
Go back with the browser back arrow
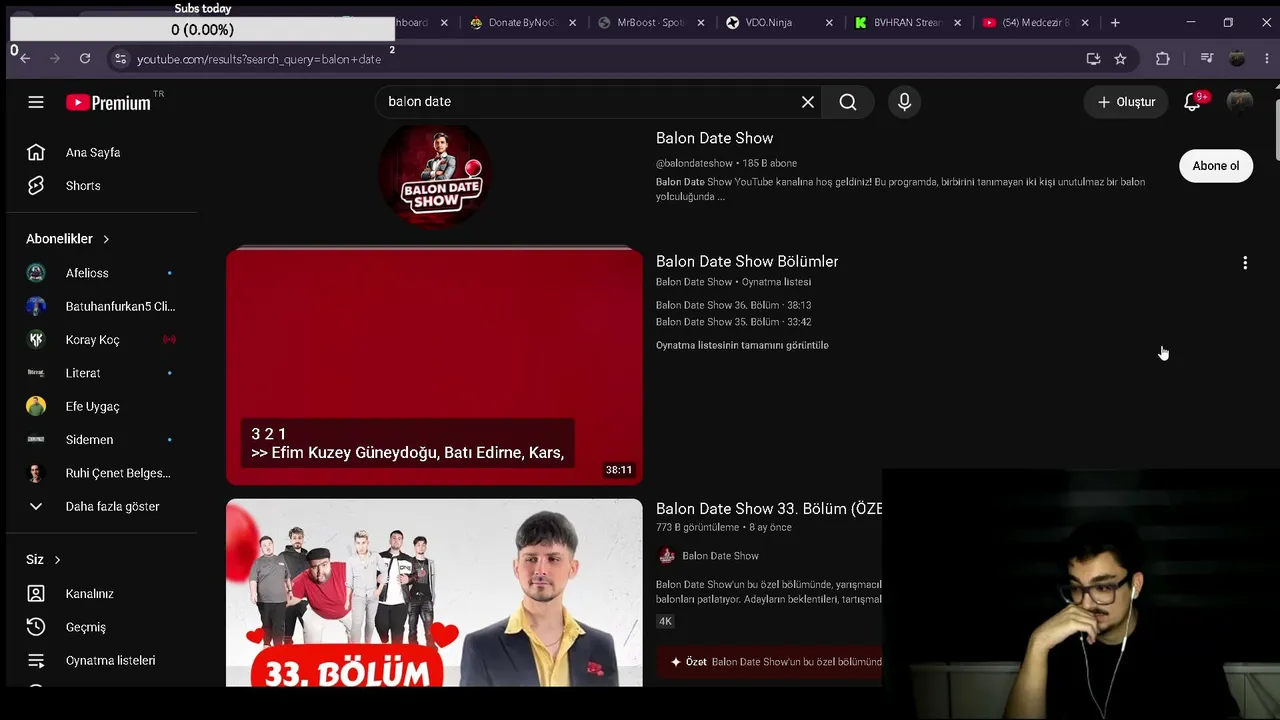point(25,59)
